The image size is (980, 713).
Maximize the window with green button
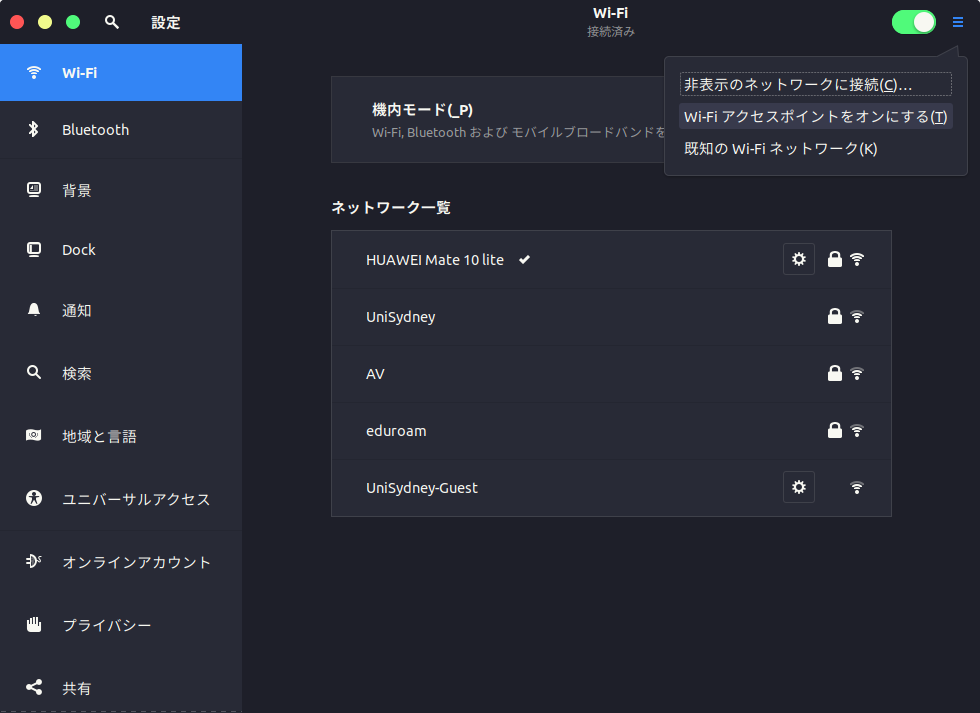(x=73, y=22)
